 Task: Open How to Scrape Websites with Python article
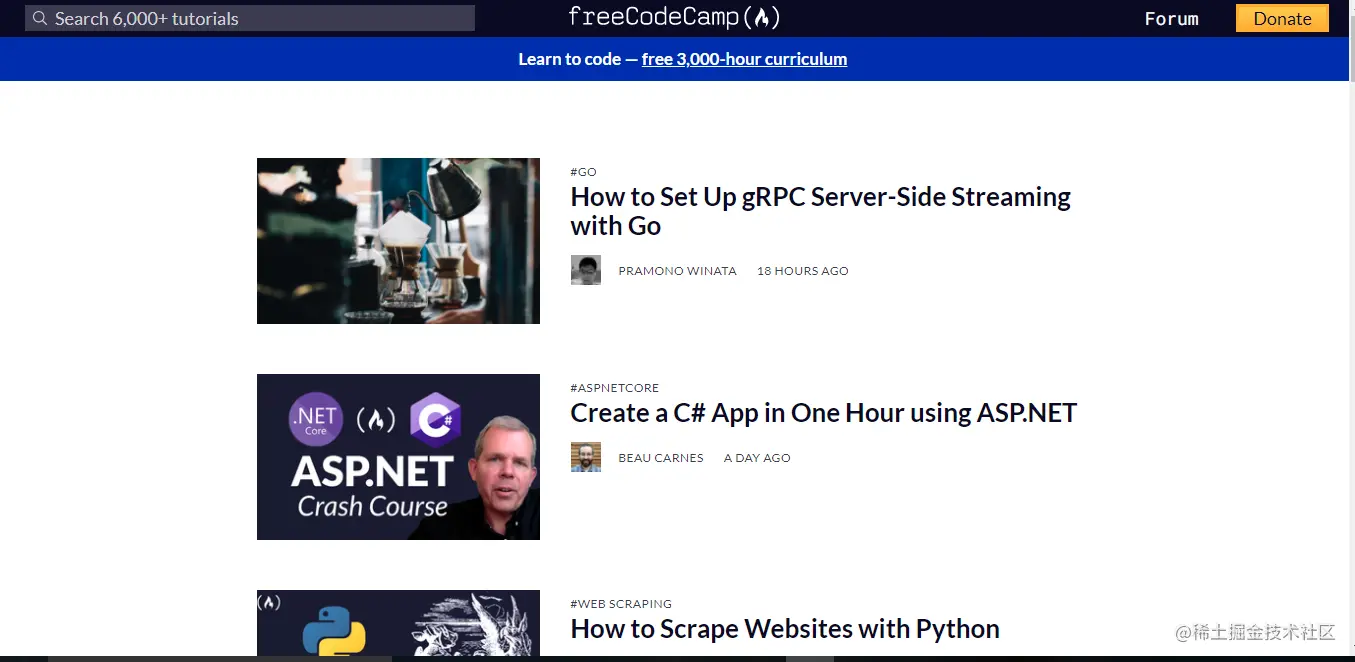tap(785, 629)
